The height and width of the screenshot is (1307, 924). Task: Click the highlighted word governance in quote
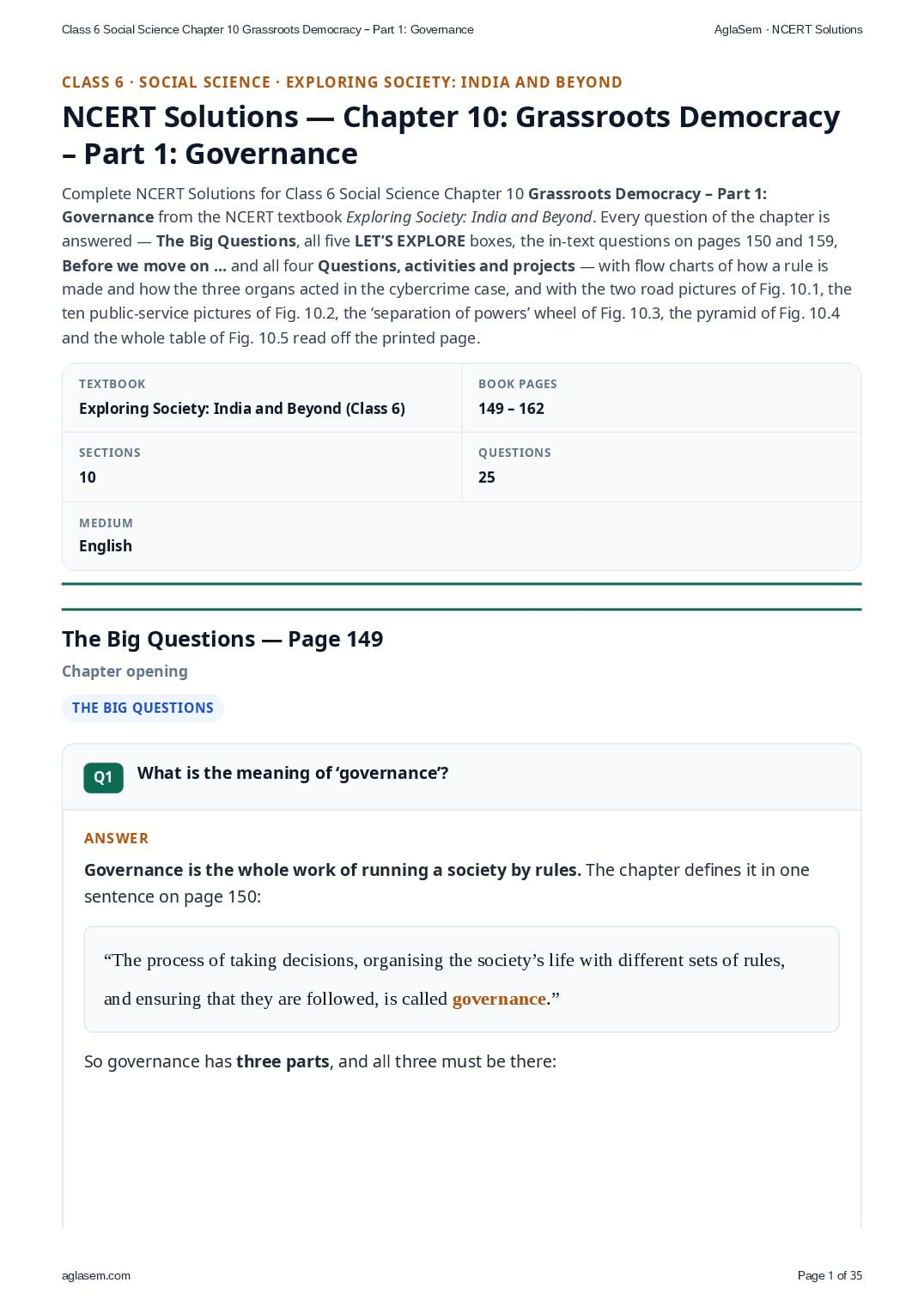[x=499, y=999]
